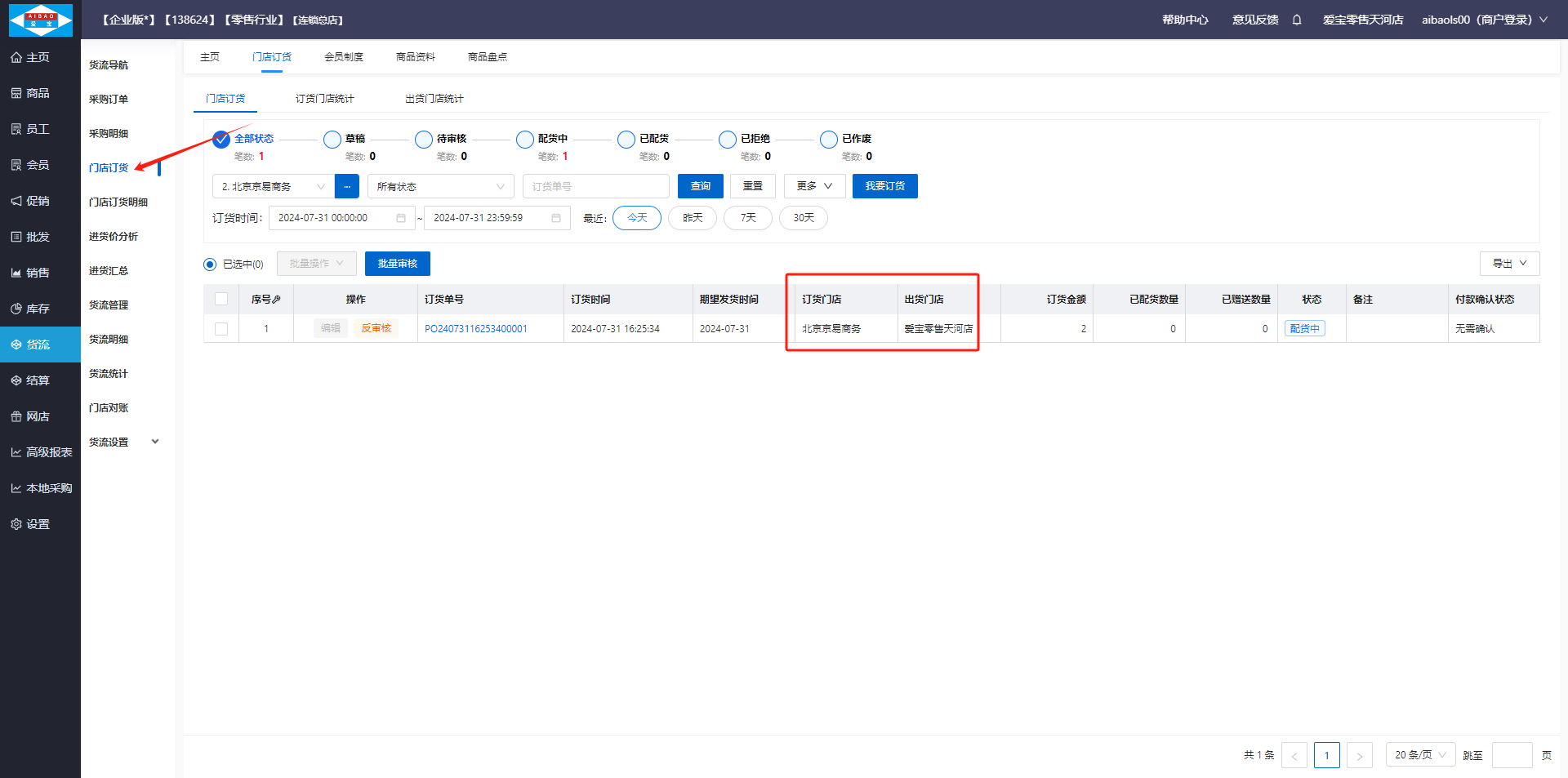Click the blue ellipsis store picker button
Image resolution: width=1568 pixels, height=778 pixels.
click(347, 186)
